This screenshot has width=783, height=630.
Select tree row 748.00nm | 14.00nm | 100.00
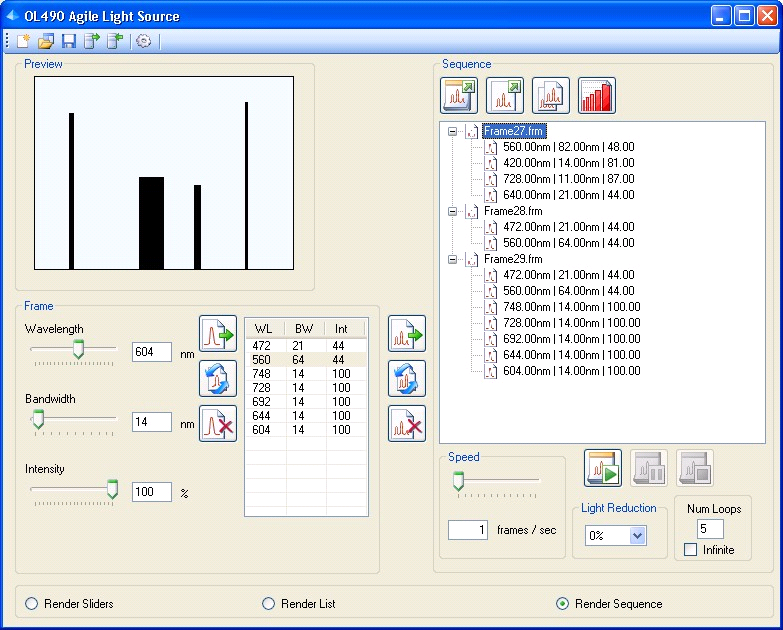coord(572,307)
